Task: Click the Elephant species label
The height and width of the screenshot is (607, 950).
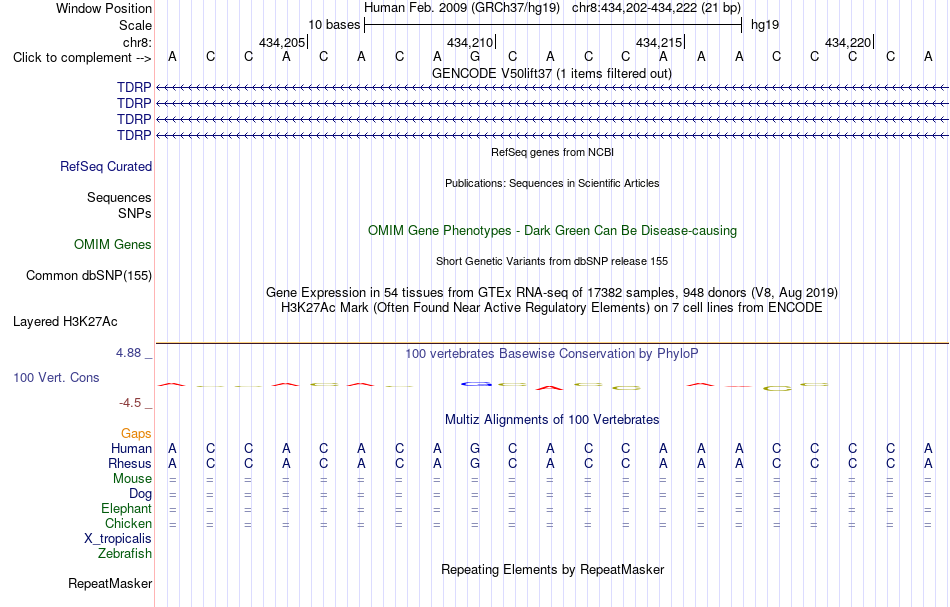Action: point(127,509)
